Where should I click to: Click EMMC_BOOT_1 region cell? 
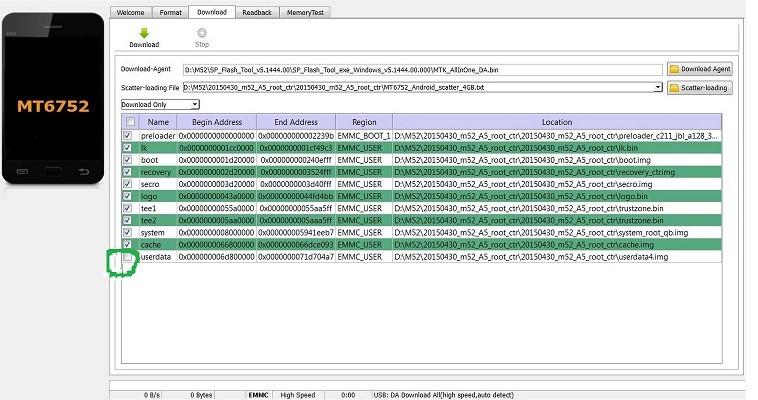[x=364, y=135]
